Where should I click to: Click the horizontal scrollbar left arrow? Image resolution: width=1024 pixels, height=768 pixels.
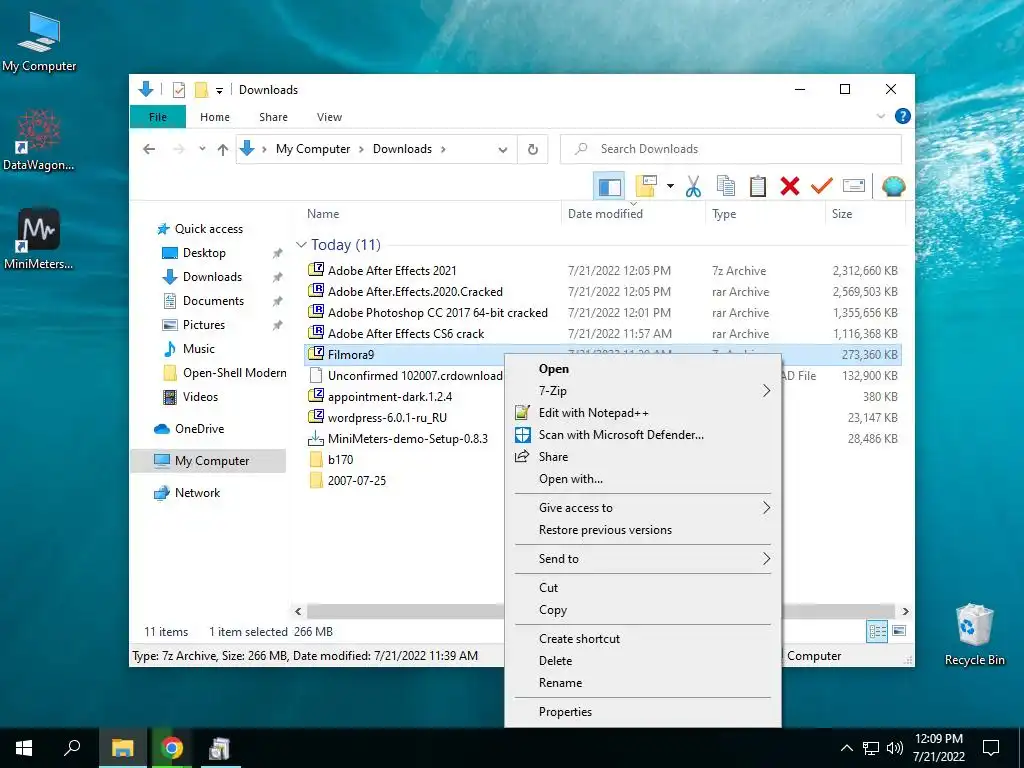298,611
